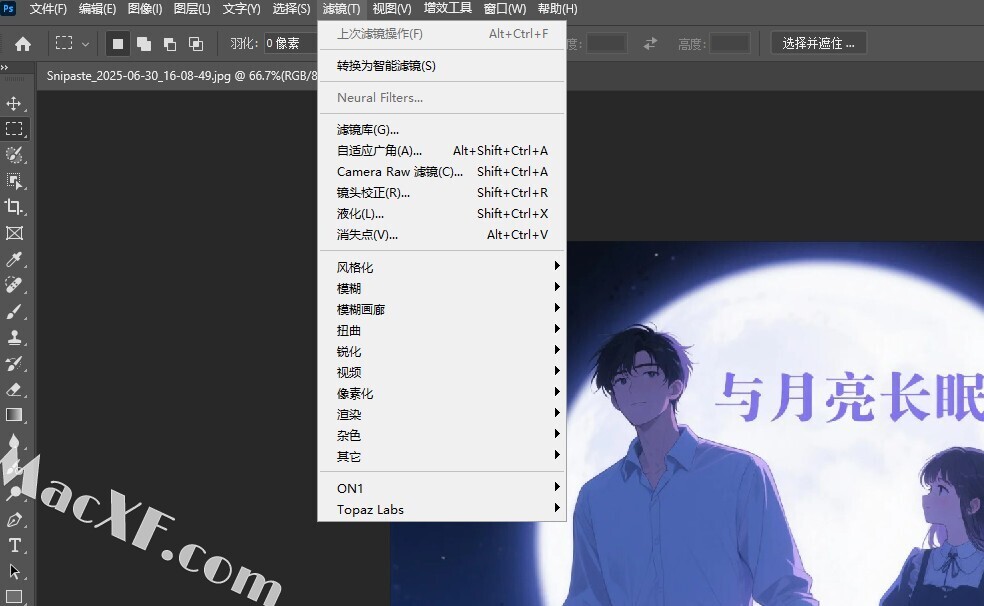The height and width of the screenshot is (606, 984).
Task: Go to the Photoshop Home screen
Action: [x=23, y=43]
